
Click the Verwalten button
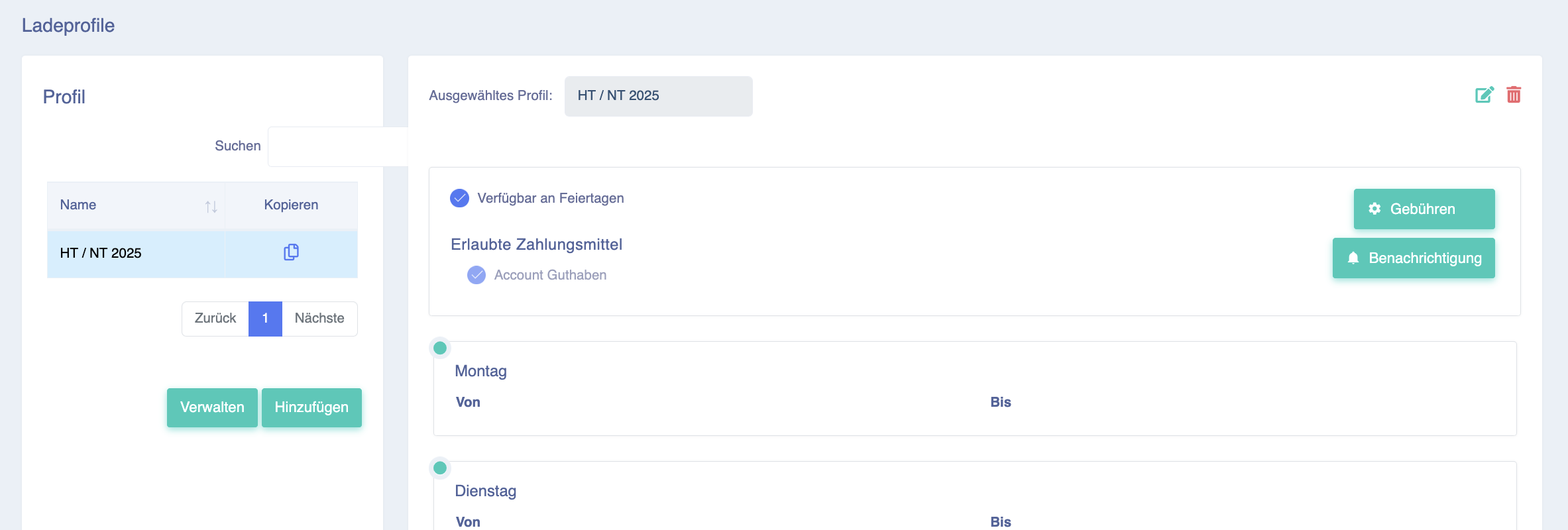pos(212,407)
